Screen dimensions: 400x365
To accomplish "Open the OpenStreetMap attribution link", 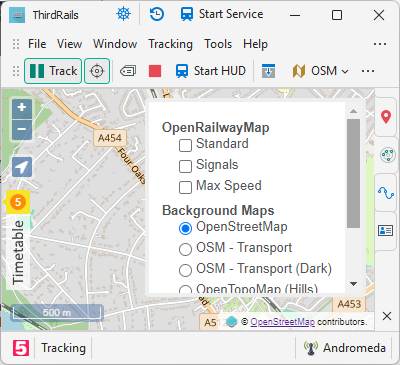I will pyautogui.click(x=282, y=322).
